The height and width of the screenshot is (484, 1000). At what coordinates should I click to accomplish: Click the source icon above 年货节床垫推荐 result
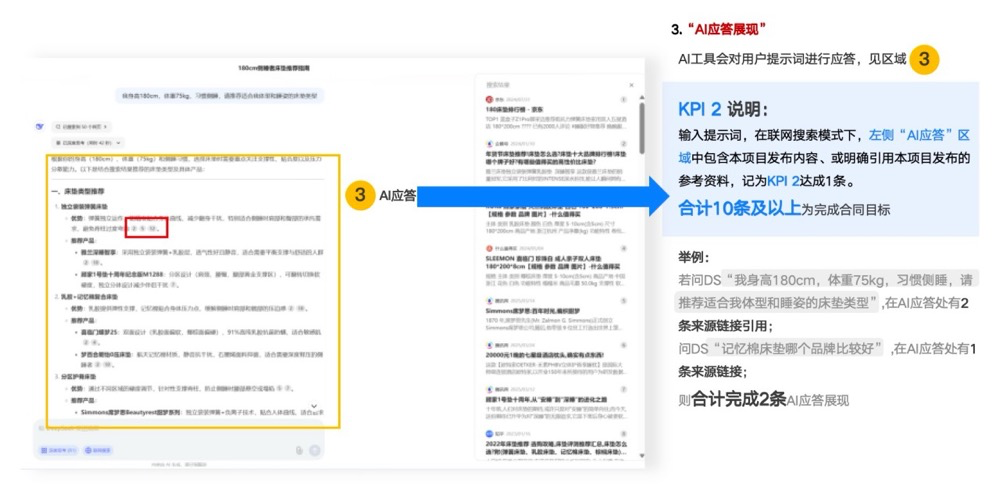pos(490,145)
